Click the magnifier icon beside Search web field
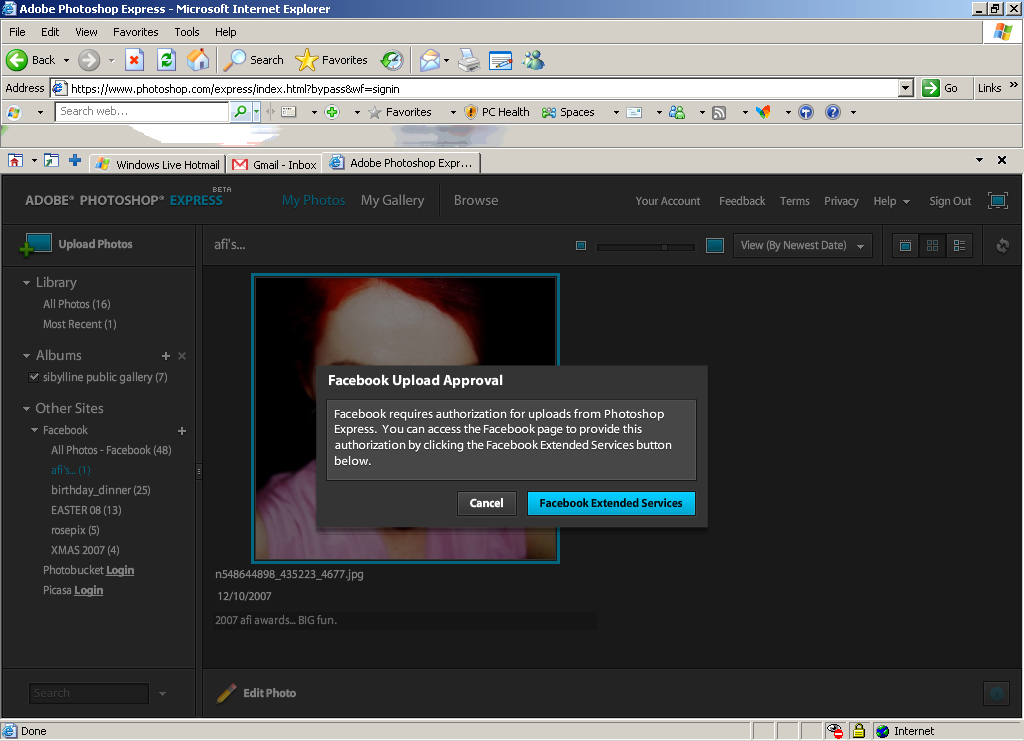Image resolution: width=1024 pixels, height=741 pixels. [240, 112]
